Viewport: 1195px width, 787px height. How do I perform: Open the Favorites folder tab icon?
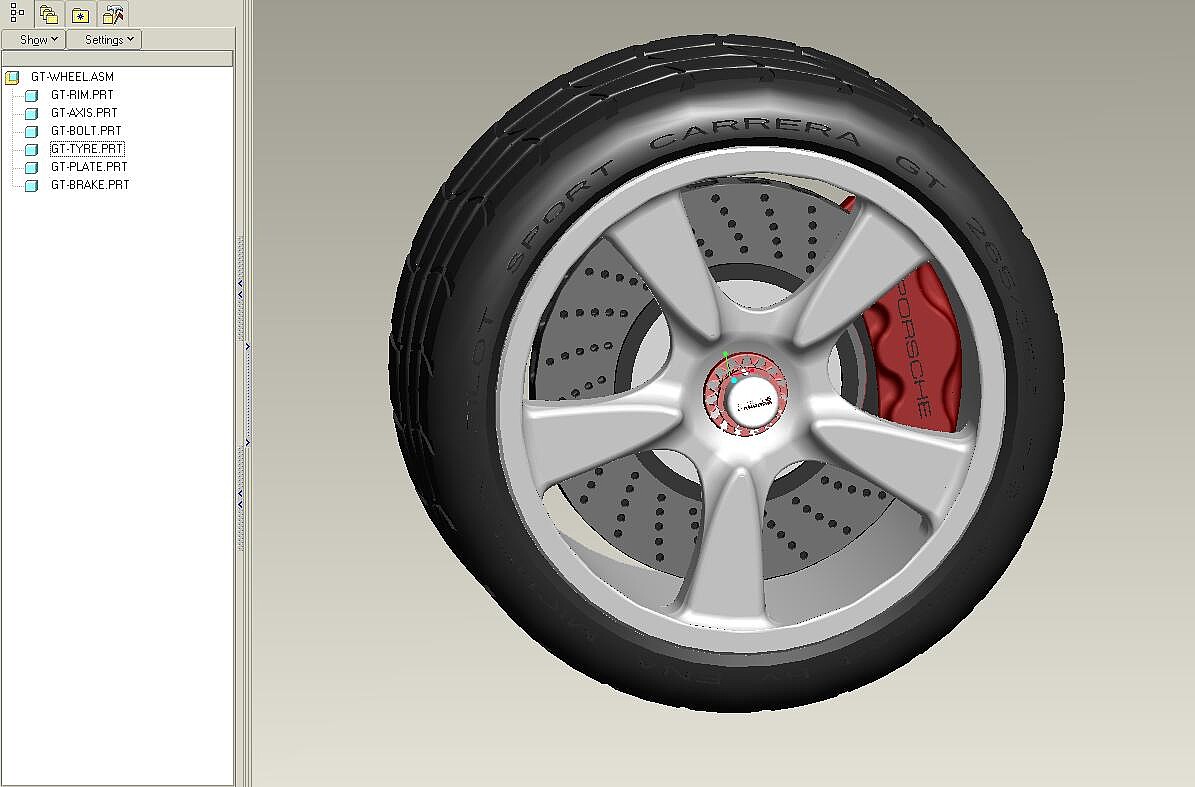80,14
